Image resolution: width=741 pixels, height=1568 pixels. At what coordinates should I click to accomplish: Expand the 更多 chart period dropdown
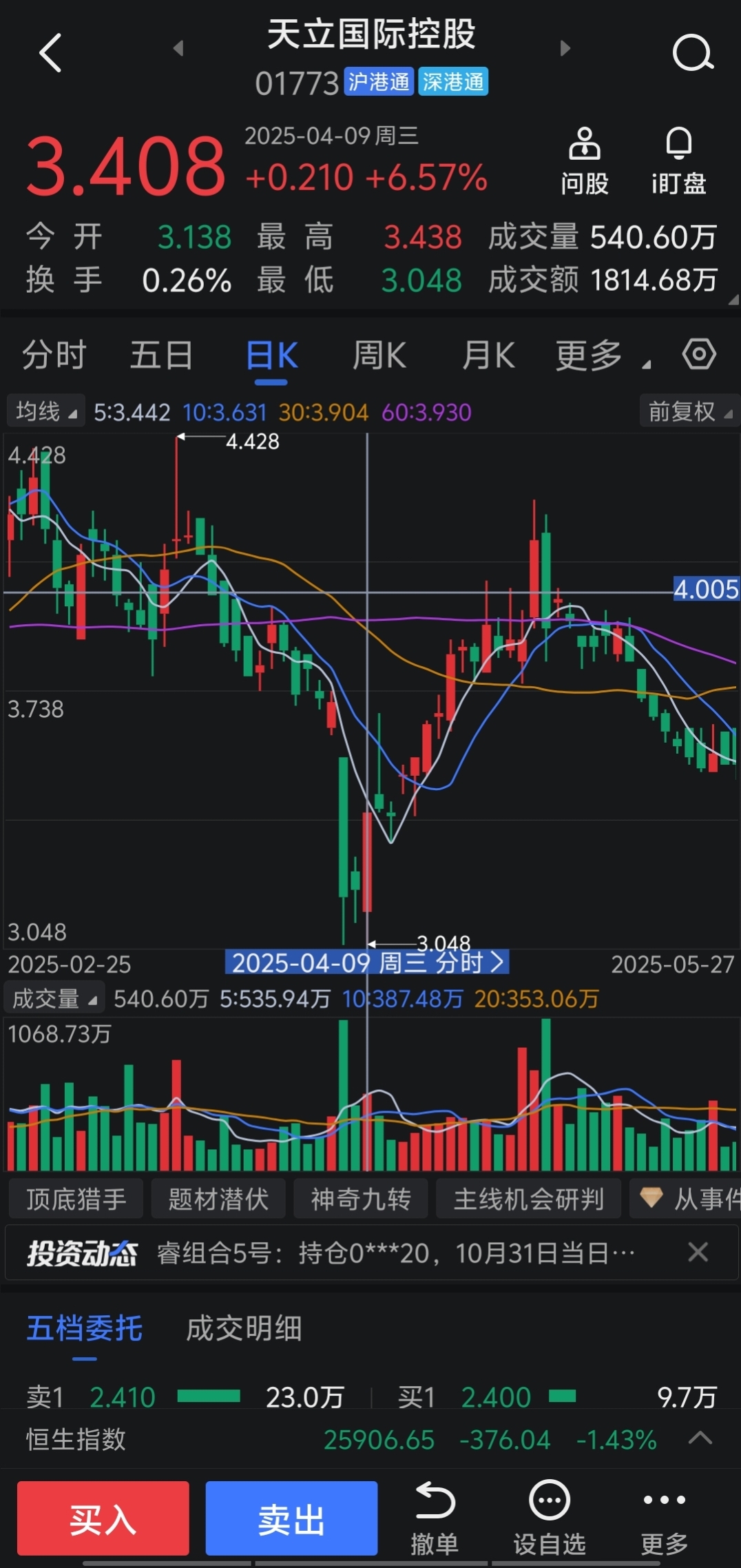point(603,355)
